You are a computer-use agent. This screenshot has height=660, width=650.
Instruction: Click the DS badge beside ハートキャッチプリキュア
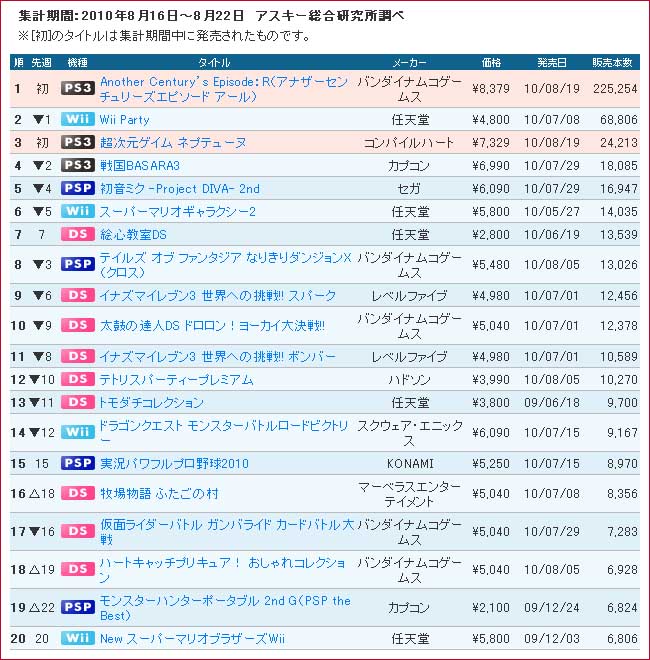(x=77, y=569)
